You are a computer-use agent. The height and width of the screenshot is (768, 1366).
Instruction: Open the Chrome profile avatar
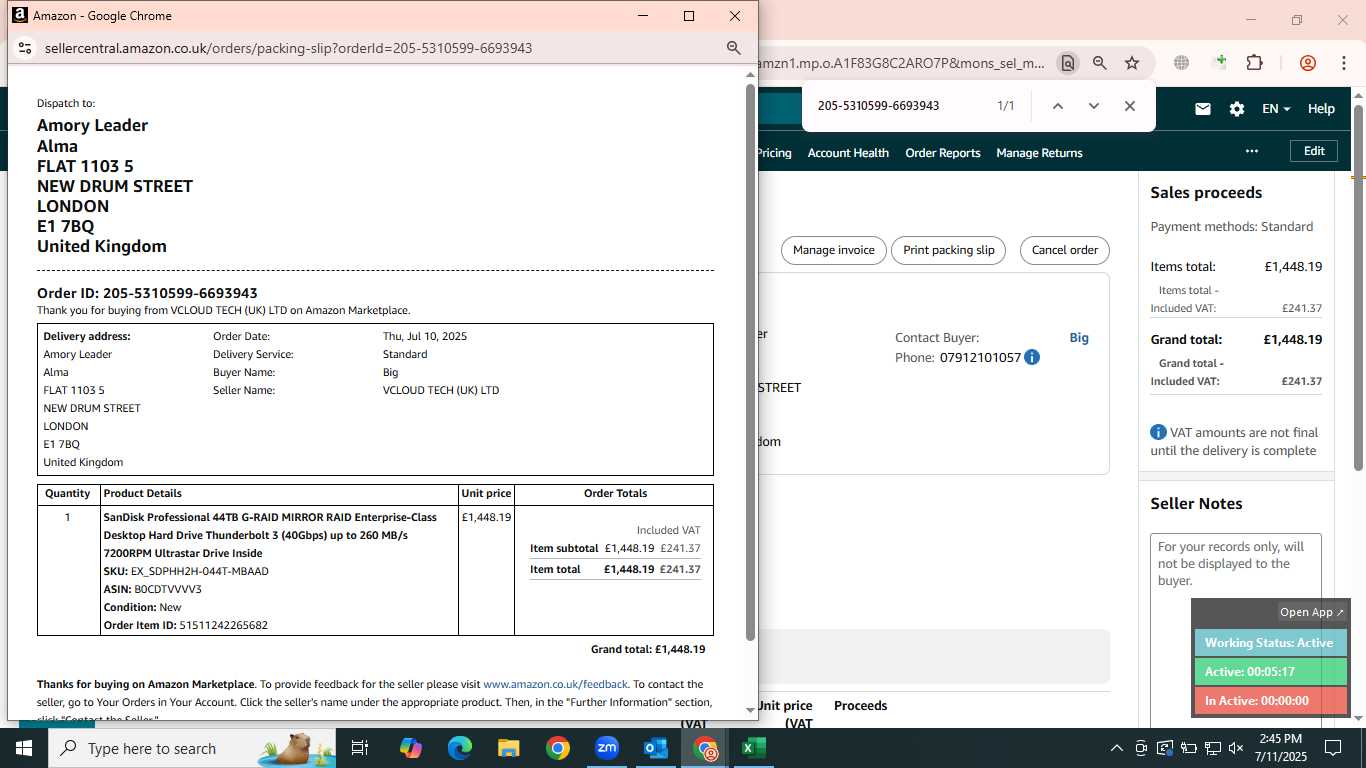pyautogui.click(x=1308, y=63)
